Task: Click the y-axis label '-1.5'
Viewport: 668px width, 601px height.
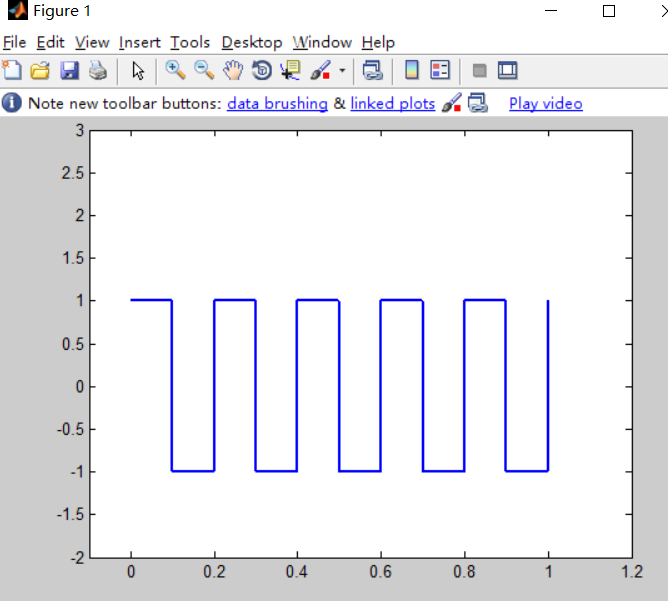Action: click(x=70, y=515)
